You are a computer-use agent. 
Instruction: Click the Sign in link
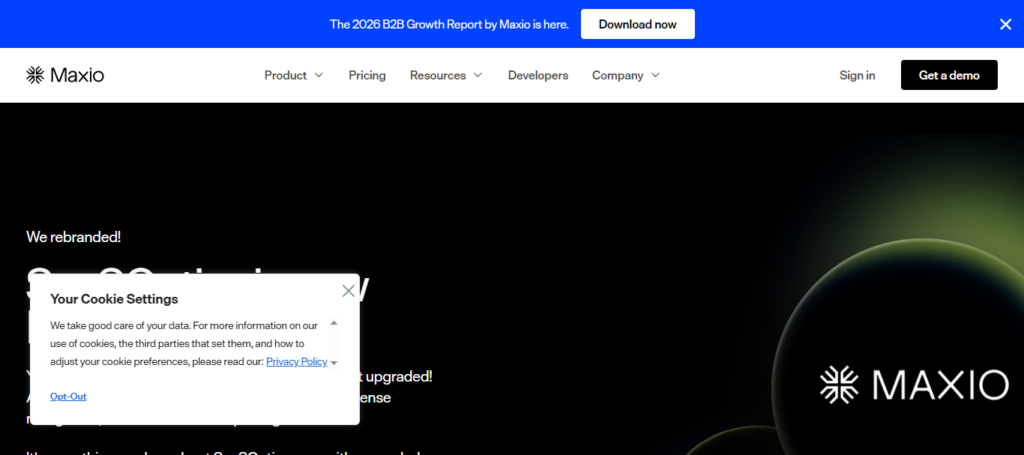click(857, 75)
